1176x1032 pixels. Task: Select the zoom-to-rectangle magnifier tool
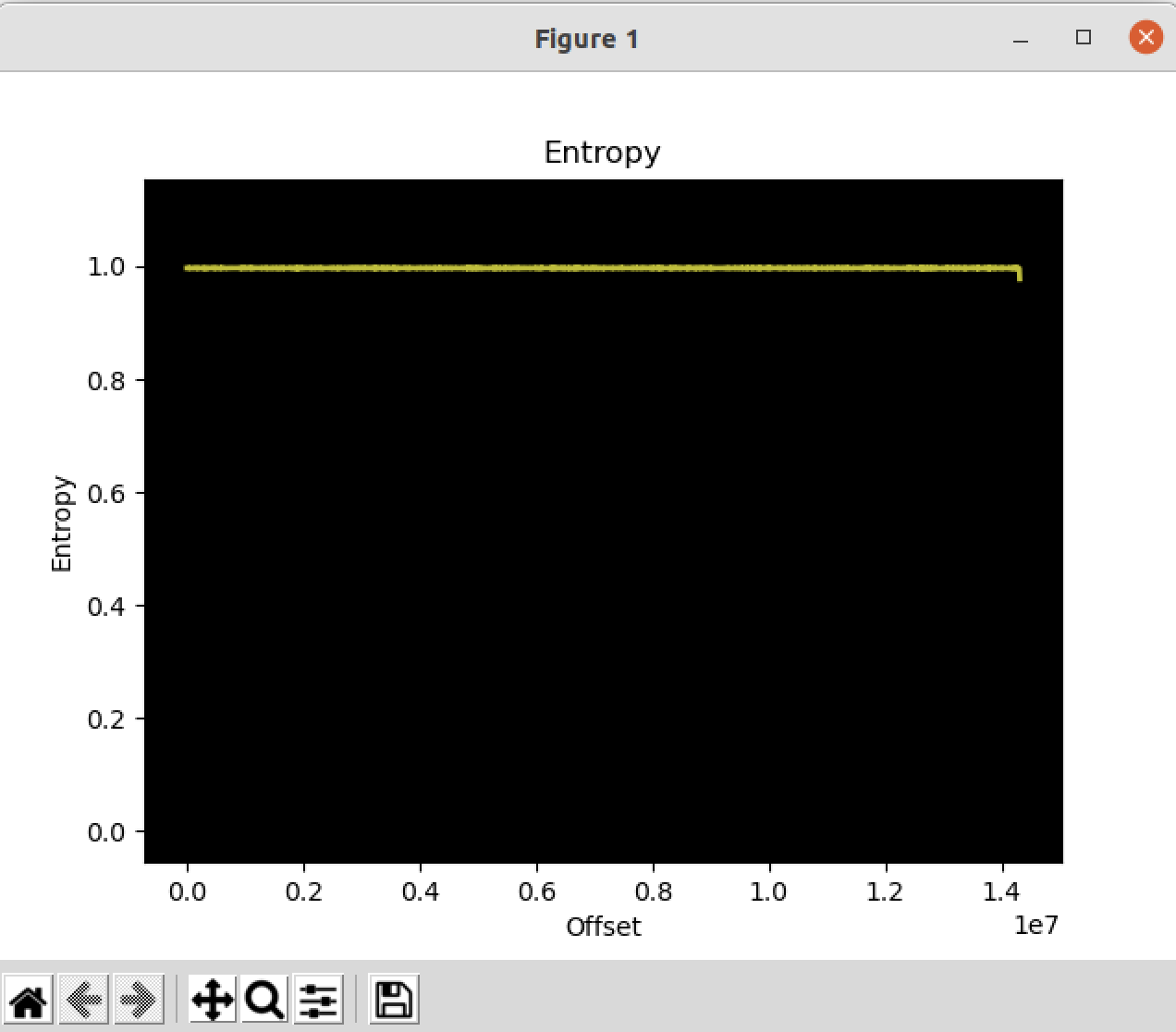point(264,999)
